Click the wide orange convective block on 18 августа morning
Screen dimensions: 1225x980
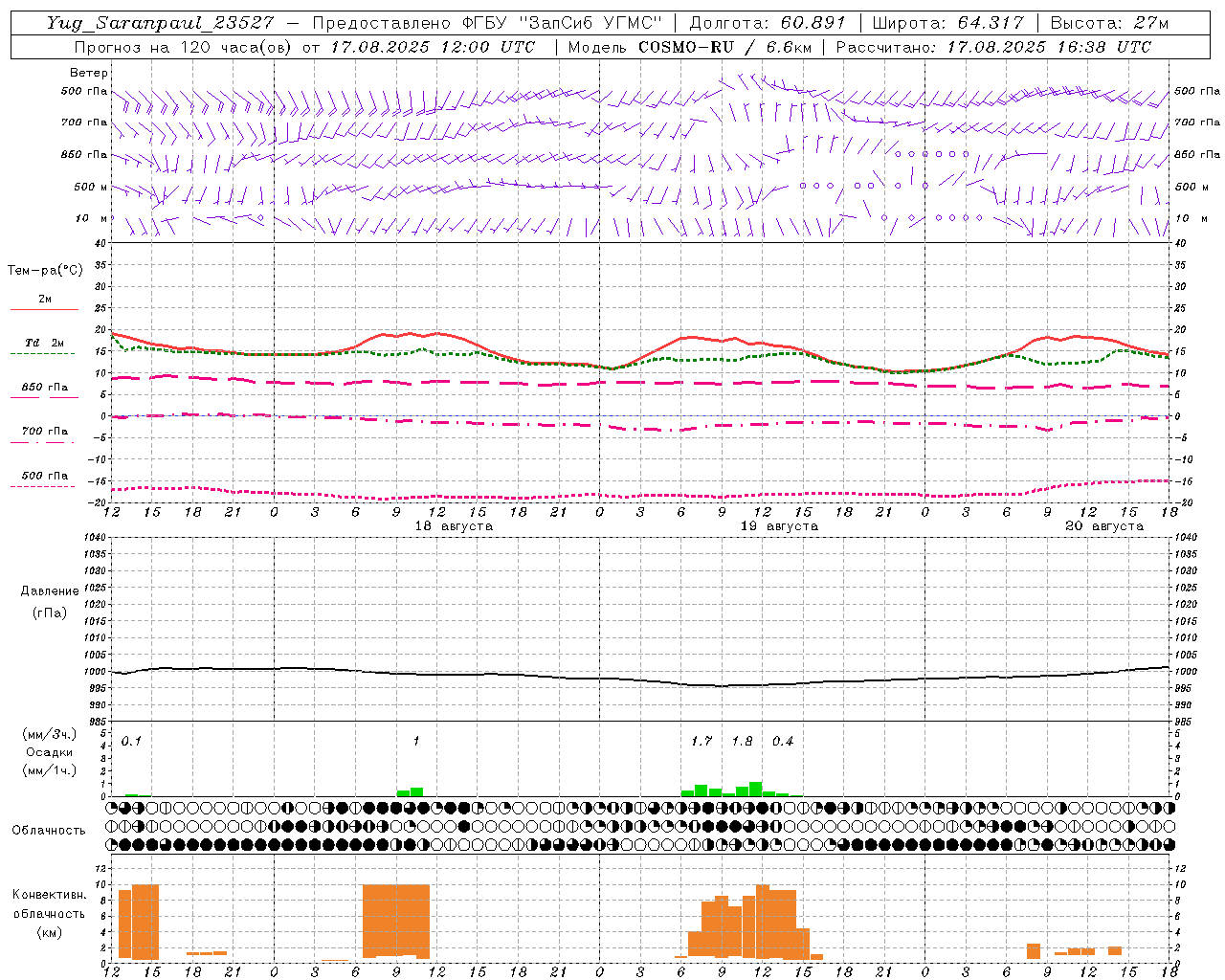tap(396, 921)
